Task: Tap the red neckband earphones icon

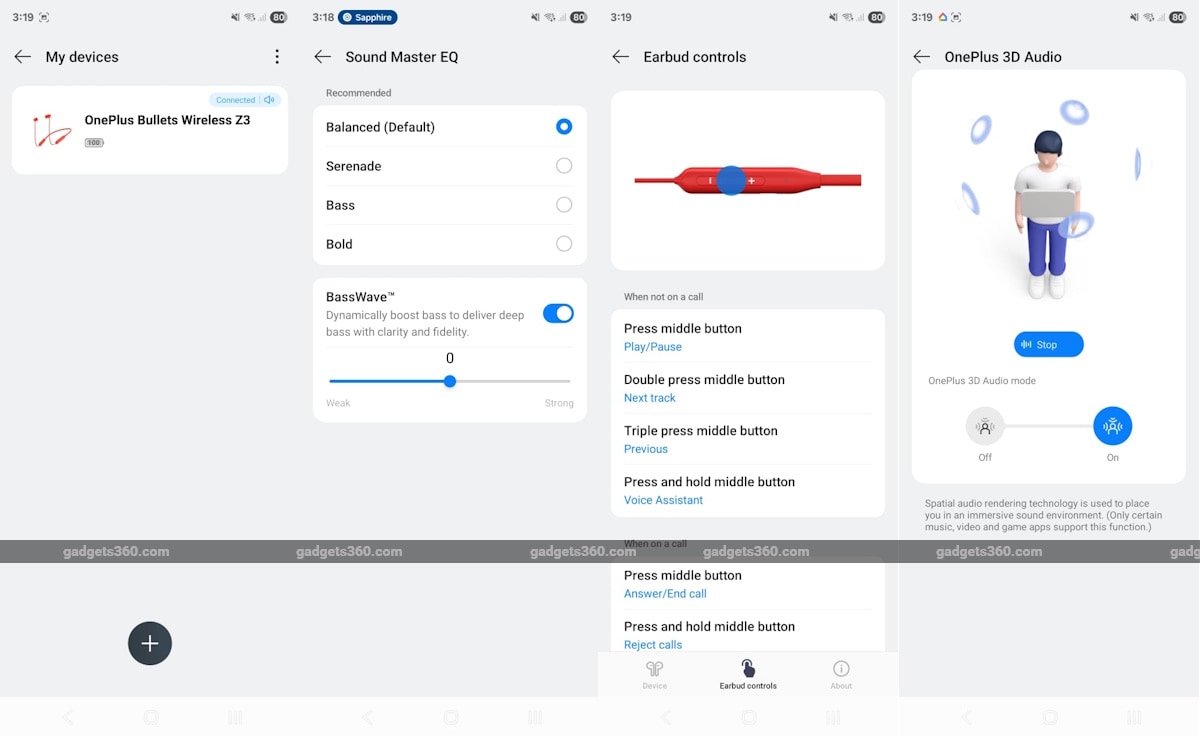Action: tap(51, 130)
